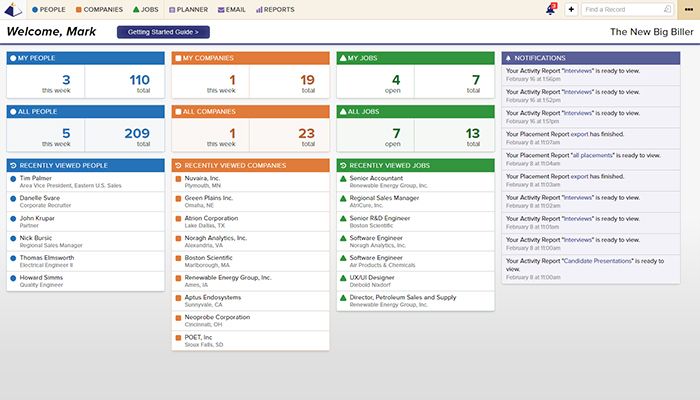This screenshot has width=700, height=400.
Task: Click the Recently Viewed Jobs history icon
Action: coord(343,165)
